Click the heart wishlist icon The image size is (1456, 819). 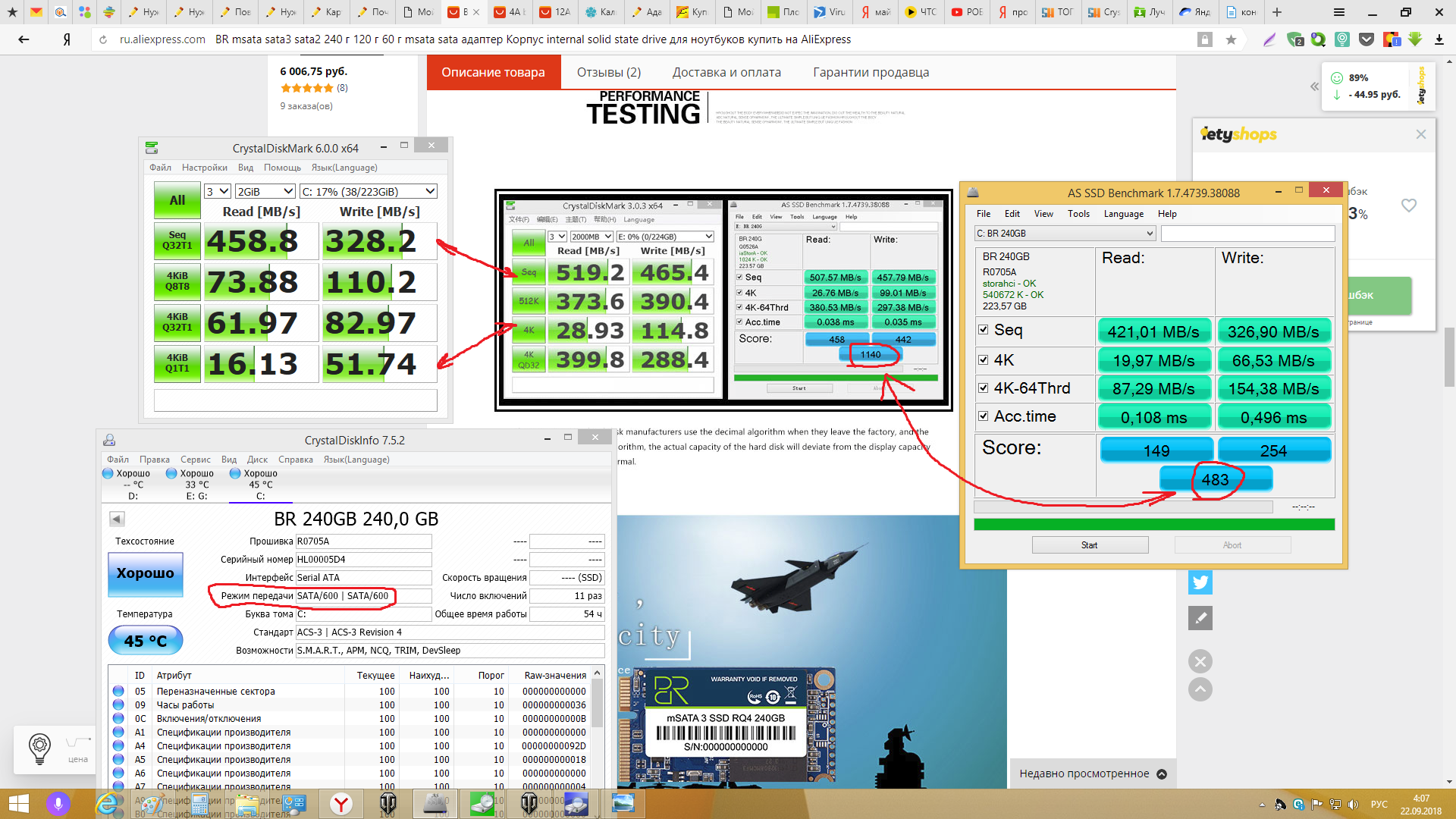click(x=1408, y=205)
